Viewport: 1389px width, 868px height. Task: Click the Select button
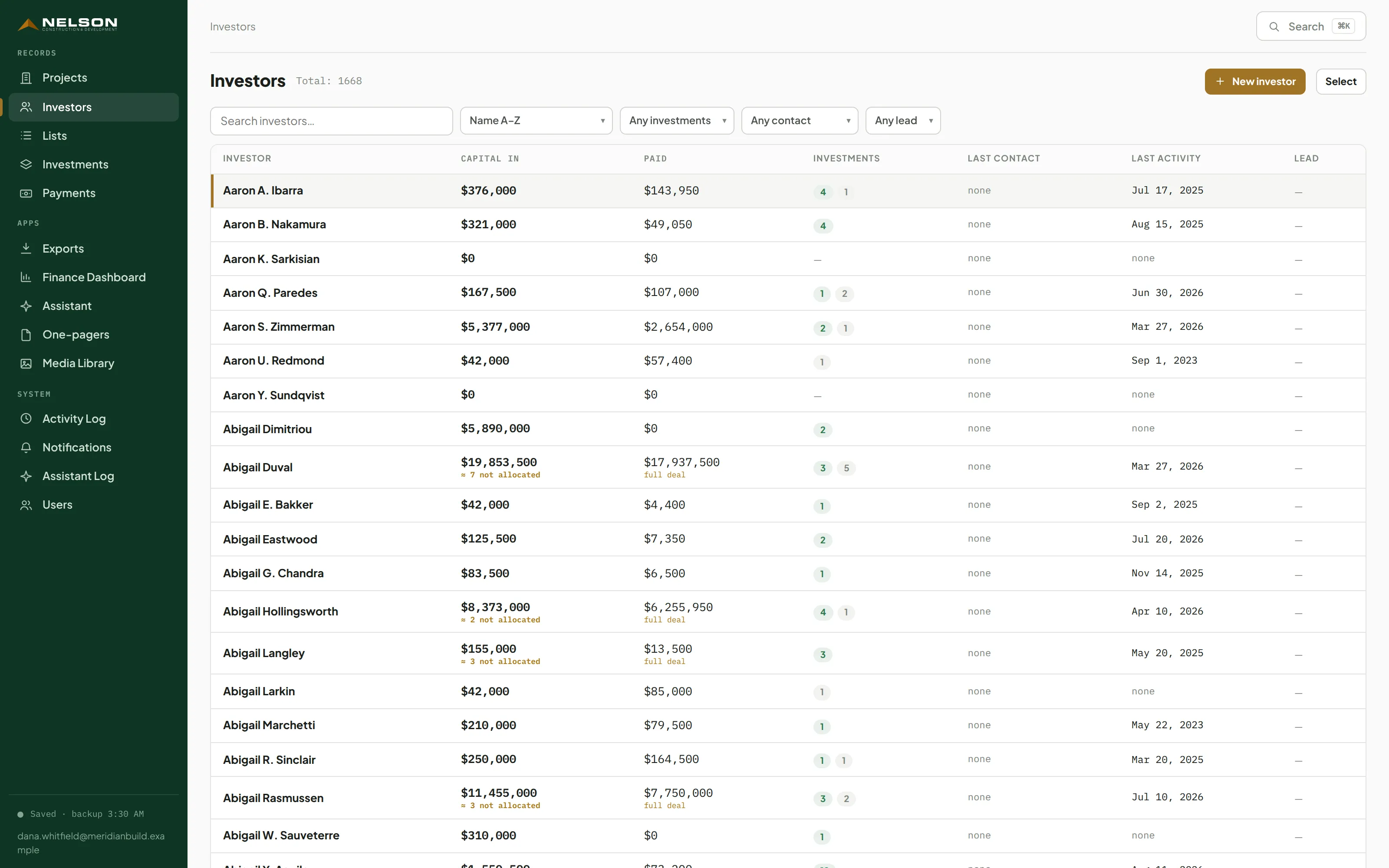(1341, 82)
